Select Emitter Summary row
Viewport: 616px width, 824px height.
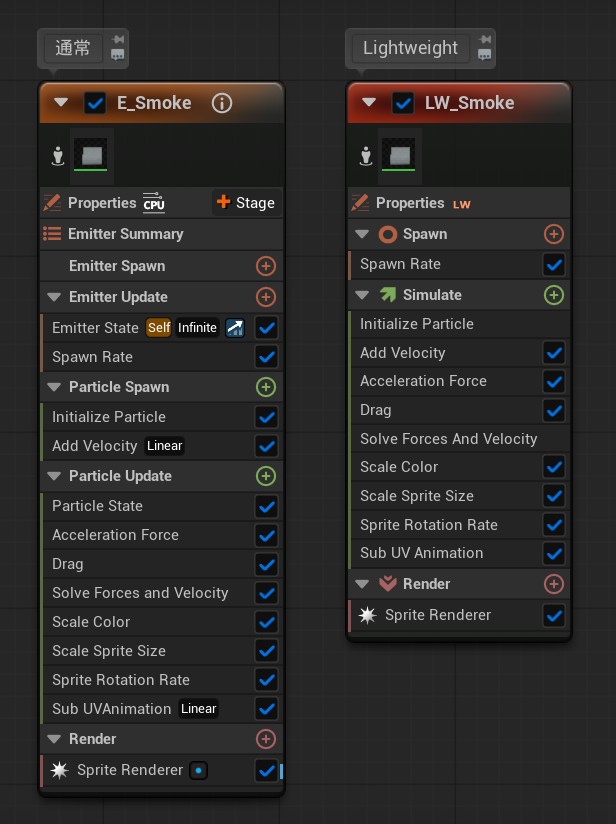[125, 234]
